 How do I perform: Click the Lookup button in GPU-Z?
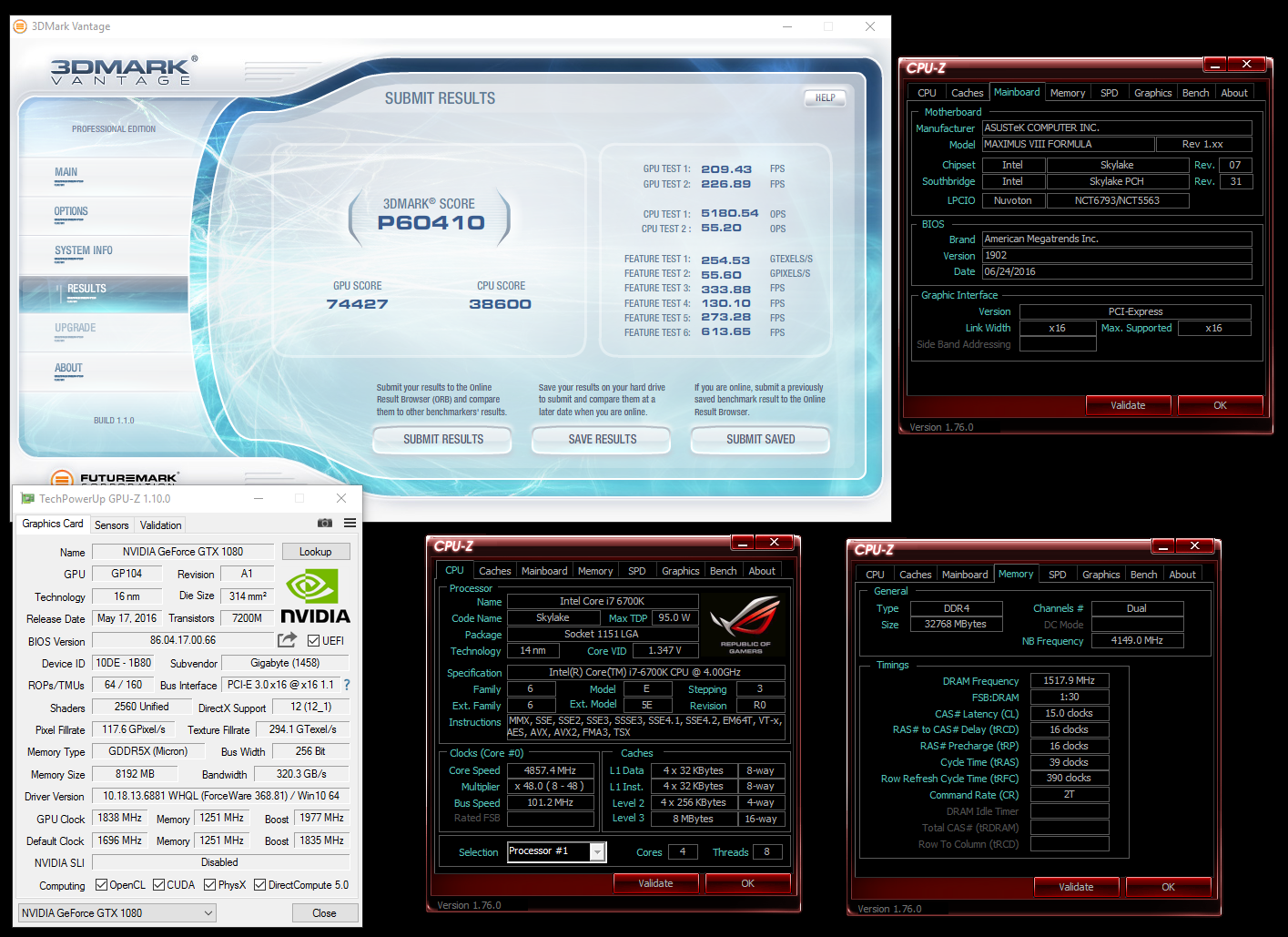pos(315,552)
